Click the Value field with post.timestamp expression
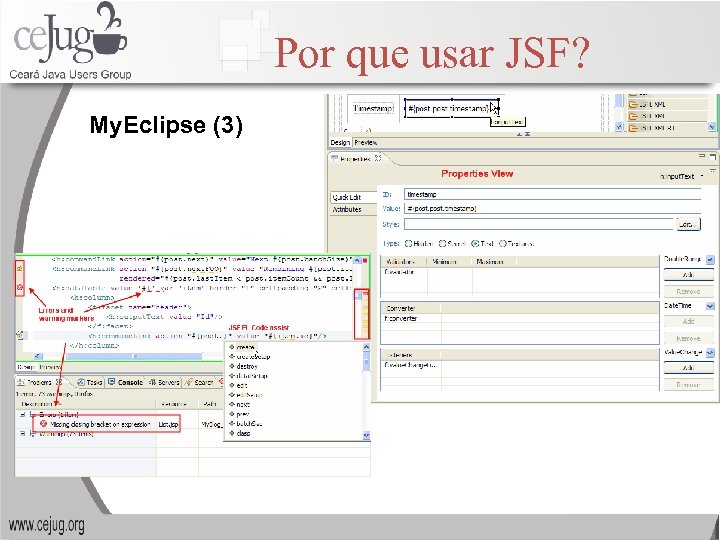Image resolution: width=720 pixels, height=540 pixels. point(552,208)
